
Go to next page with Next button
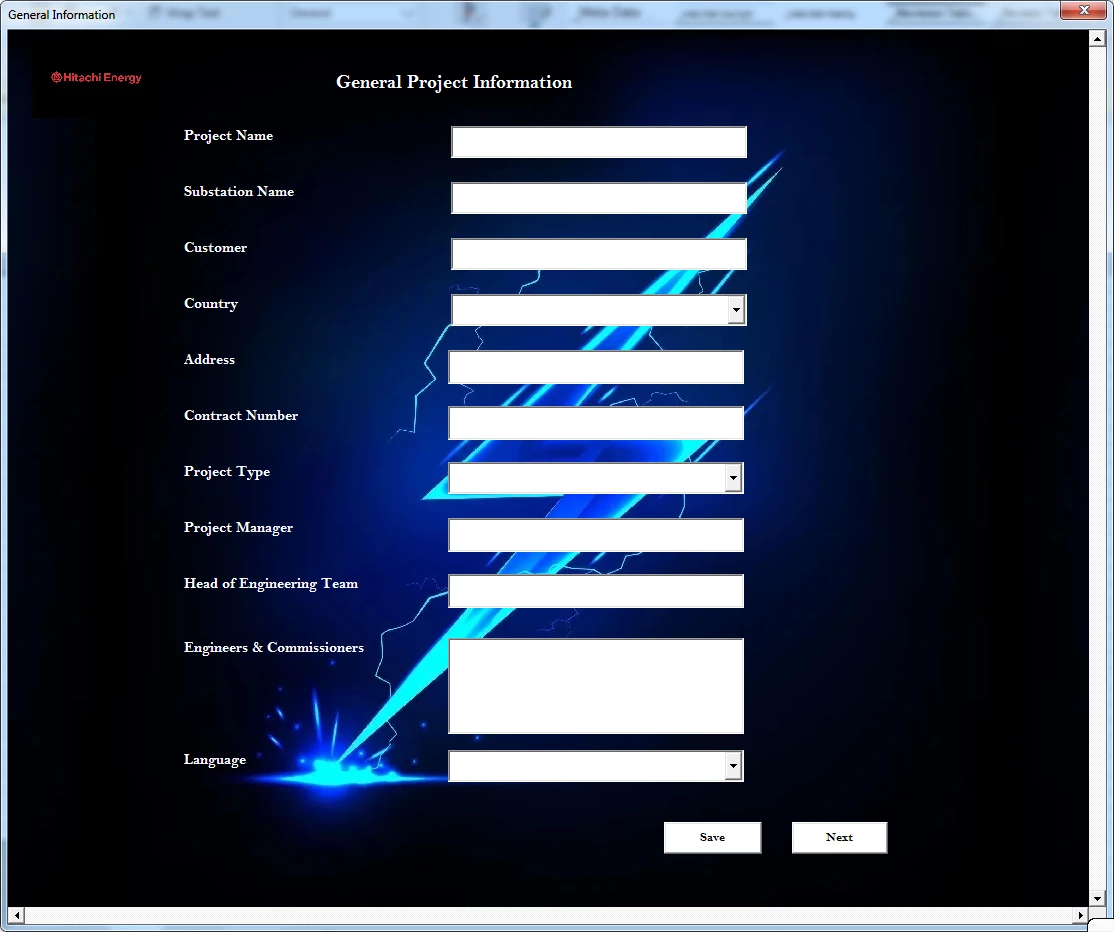pyautogui.click(x=839, y=838)
